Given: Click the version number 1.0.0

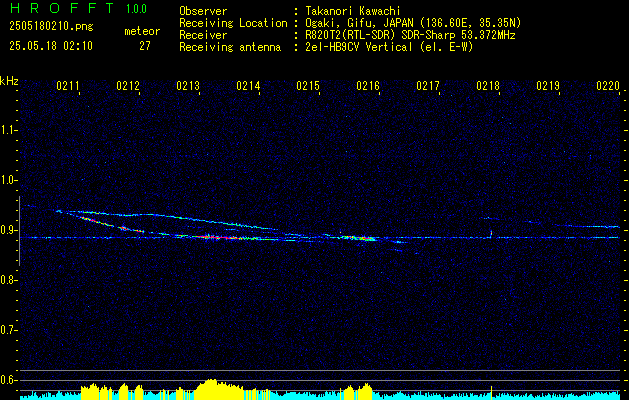Looking at the screenshot, I should (136, 9).
